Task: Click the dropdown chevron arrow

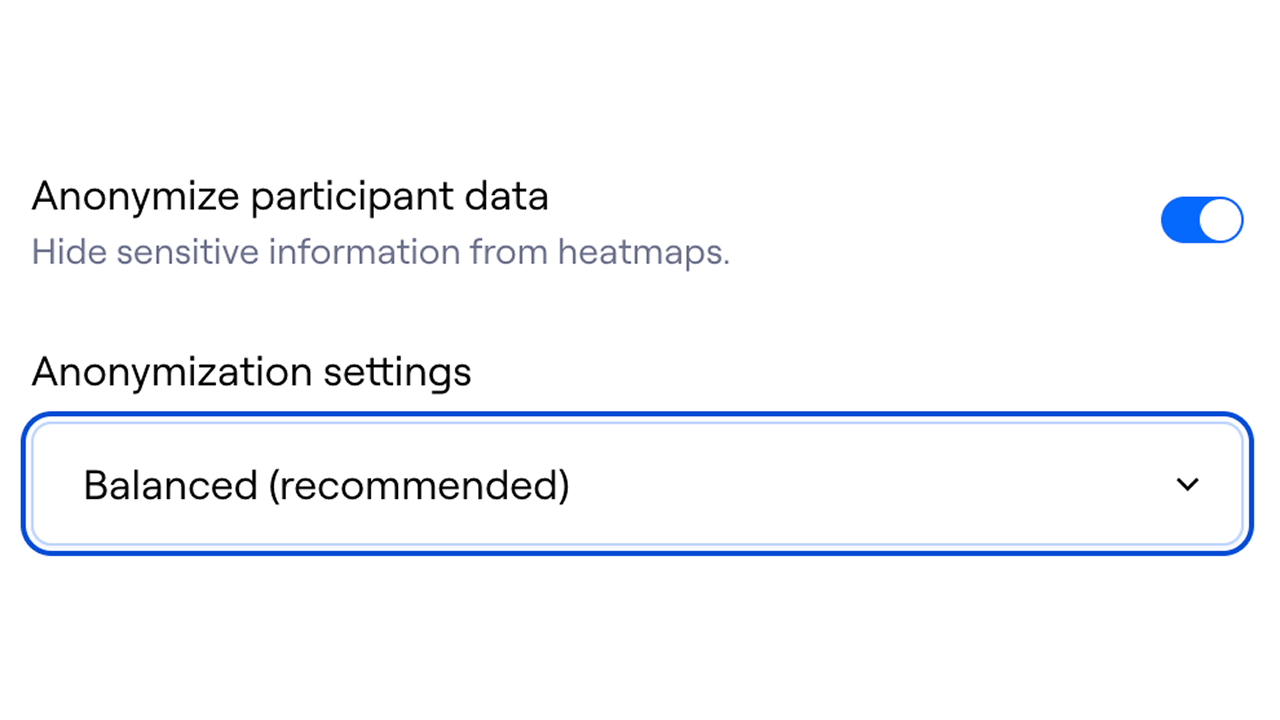Action: coord(1187,485)
